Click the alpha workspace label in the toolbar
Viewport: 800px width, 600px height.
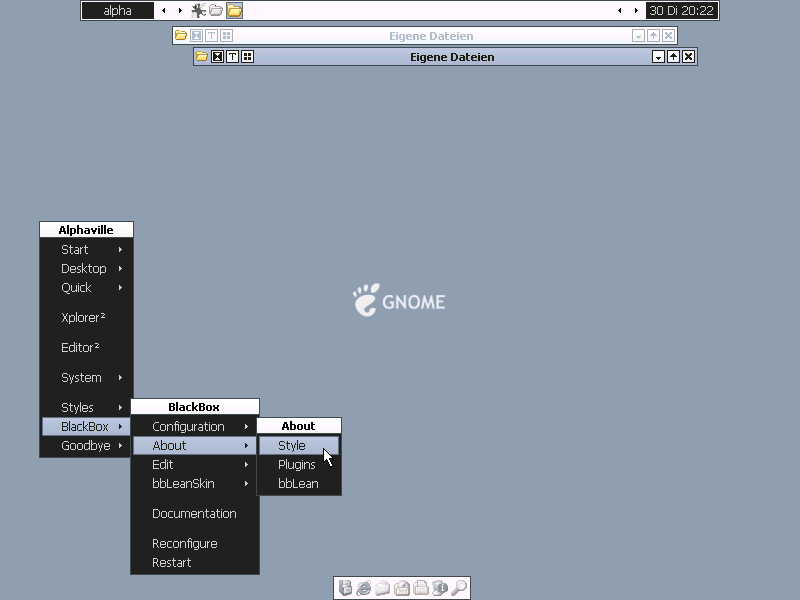118,10
